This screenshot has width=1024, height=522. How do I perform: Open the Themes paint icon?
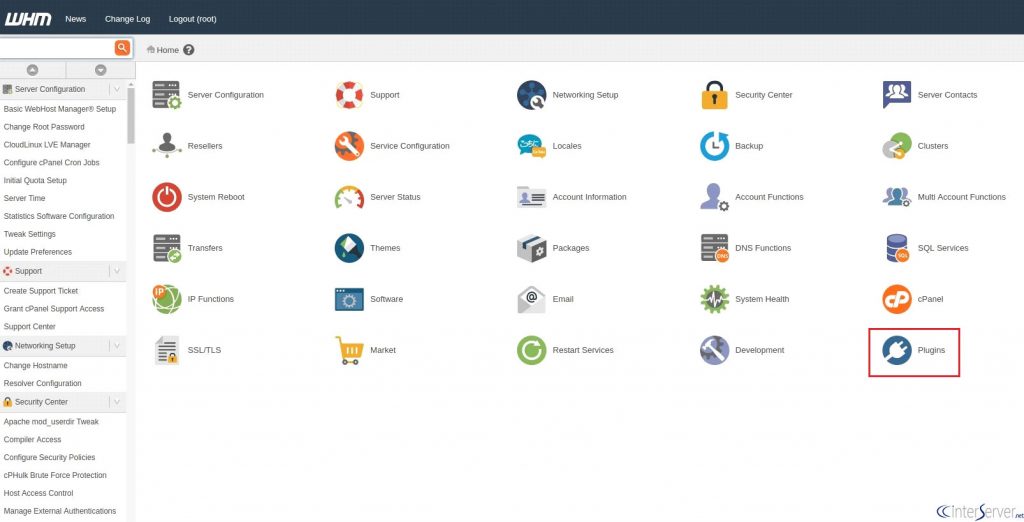point(349,248)
